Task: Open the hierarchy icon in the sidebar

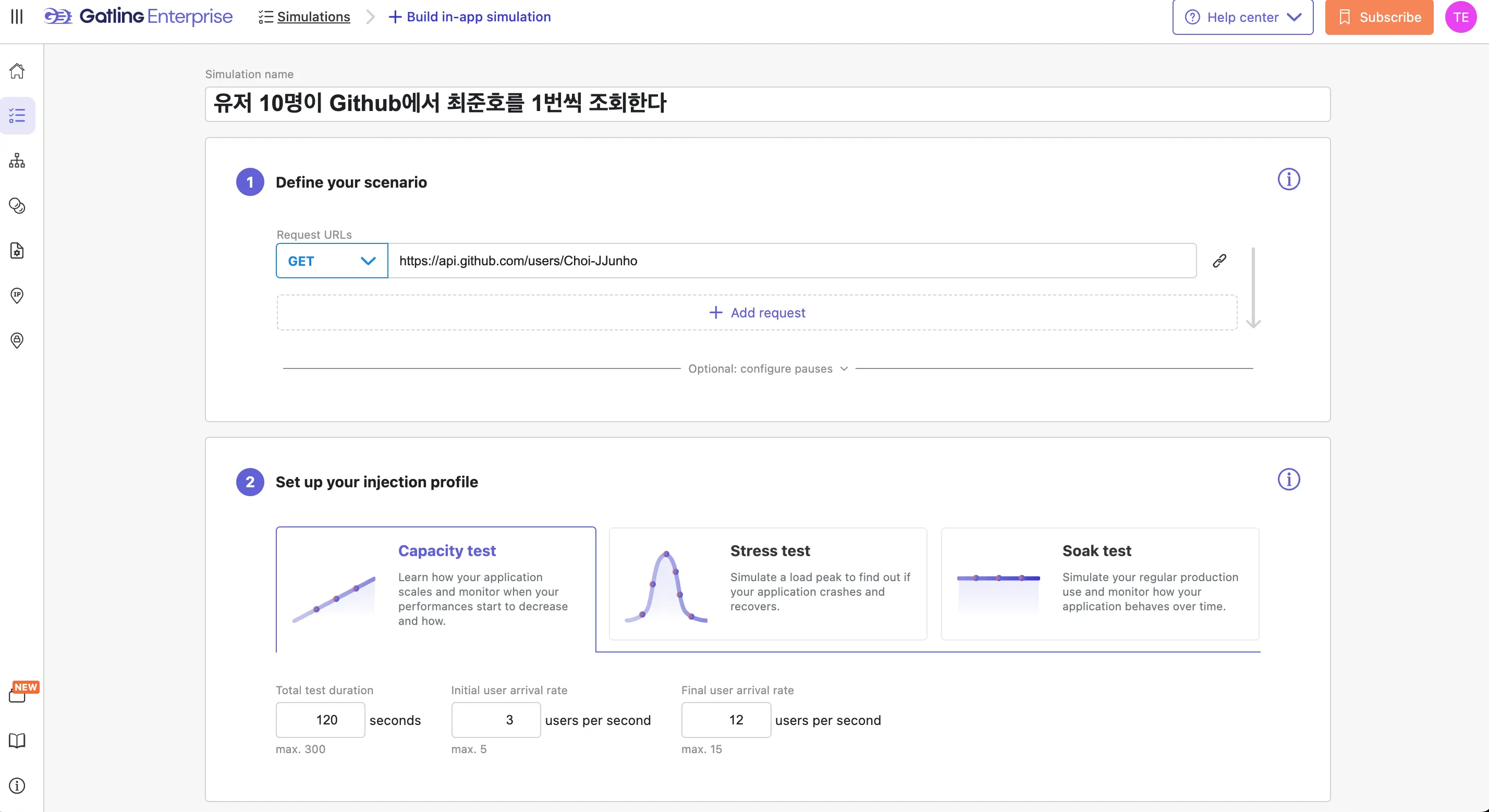Action: [x=17, y=161]
